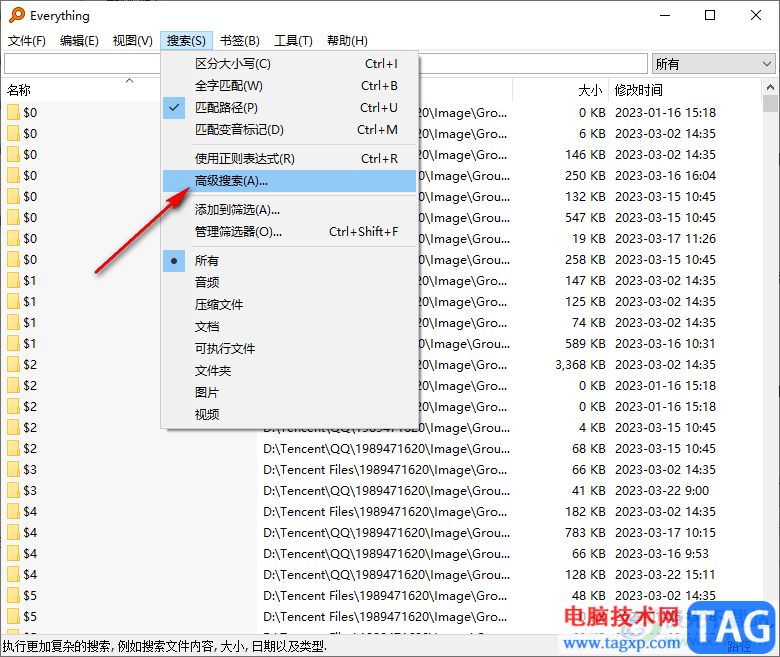The height and width of the screenshot is (657, 780).
Task: Open the 视图(V) menu
Action: click(132, 40)
